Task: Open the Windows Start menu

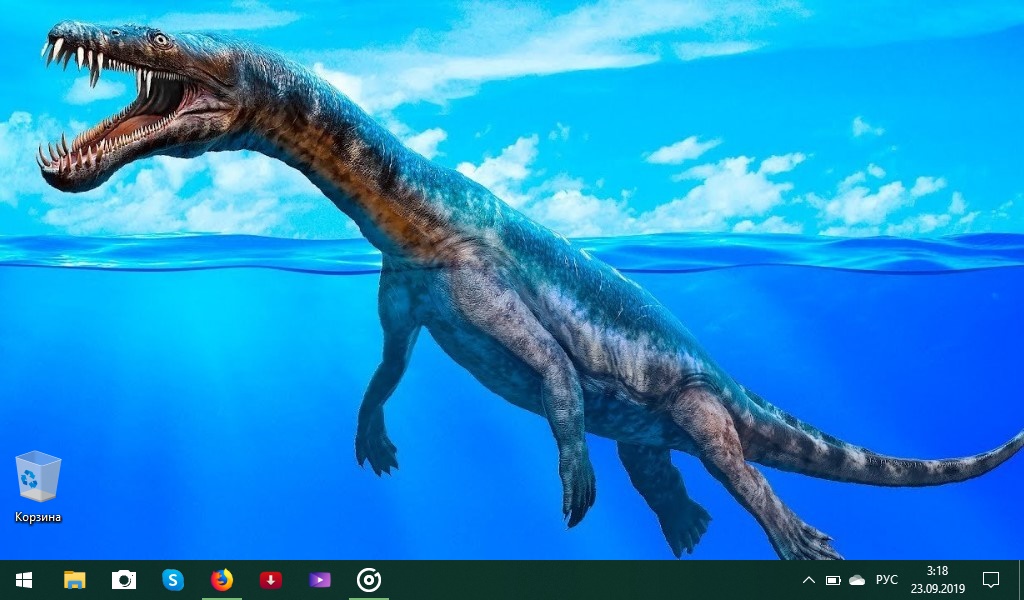Action: 24,580
